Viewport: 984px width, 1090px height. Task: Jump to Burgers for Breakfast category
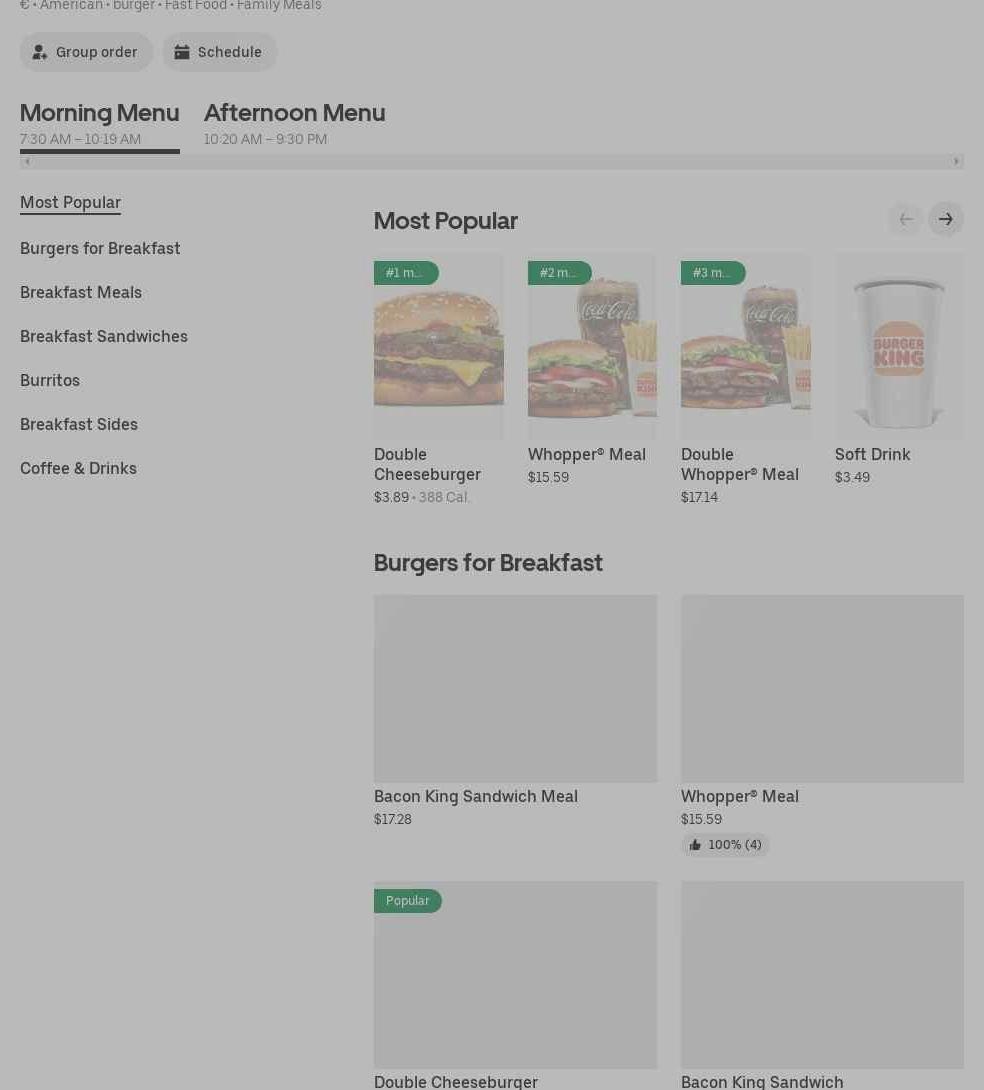100,248
